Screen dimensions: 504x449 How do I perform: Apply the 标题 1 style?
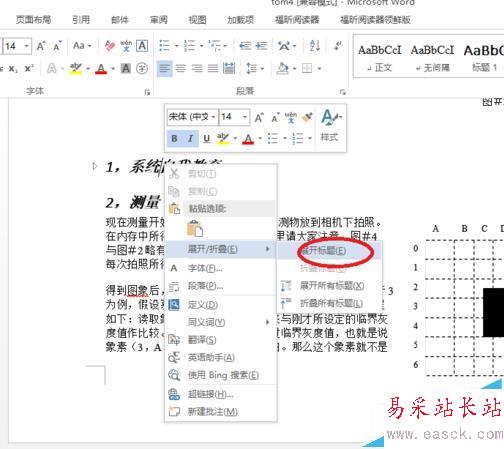click(x=484, y=57)
